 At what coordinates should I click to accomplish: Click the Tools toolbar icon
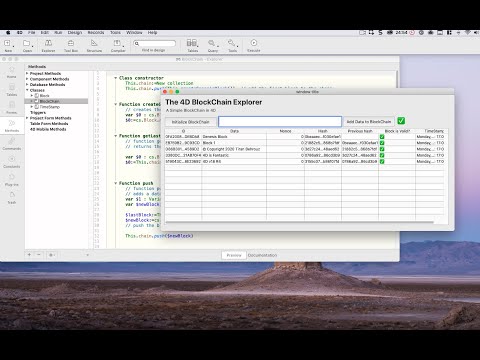(x=232, y=43)
